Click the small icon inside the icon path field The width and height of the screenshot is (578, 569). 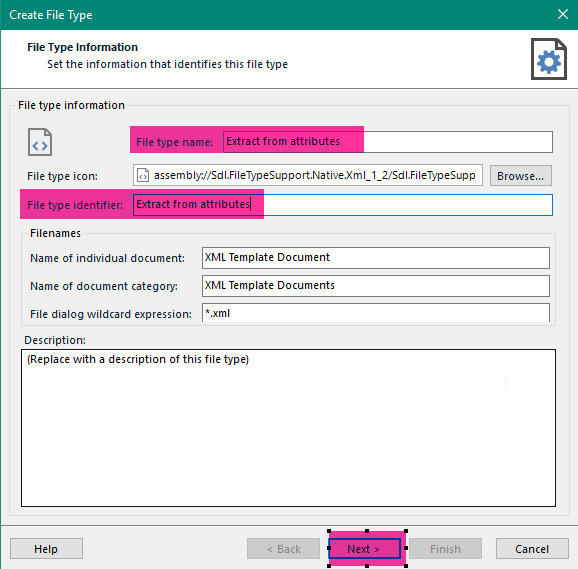point(143,175)
